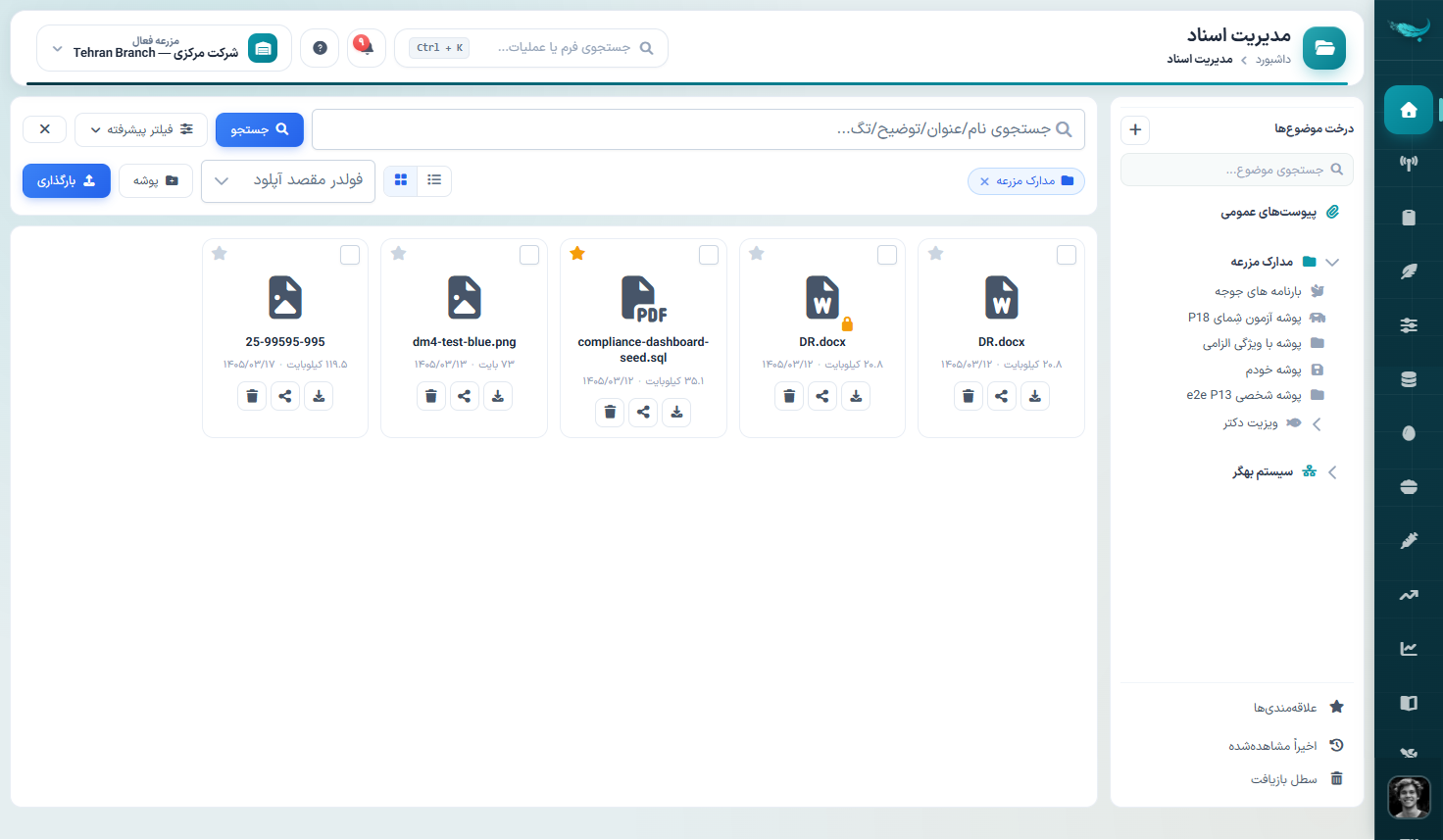
Task: Click the بارگذاری upload button
Action: (x=67, y=180)
